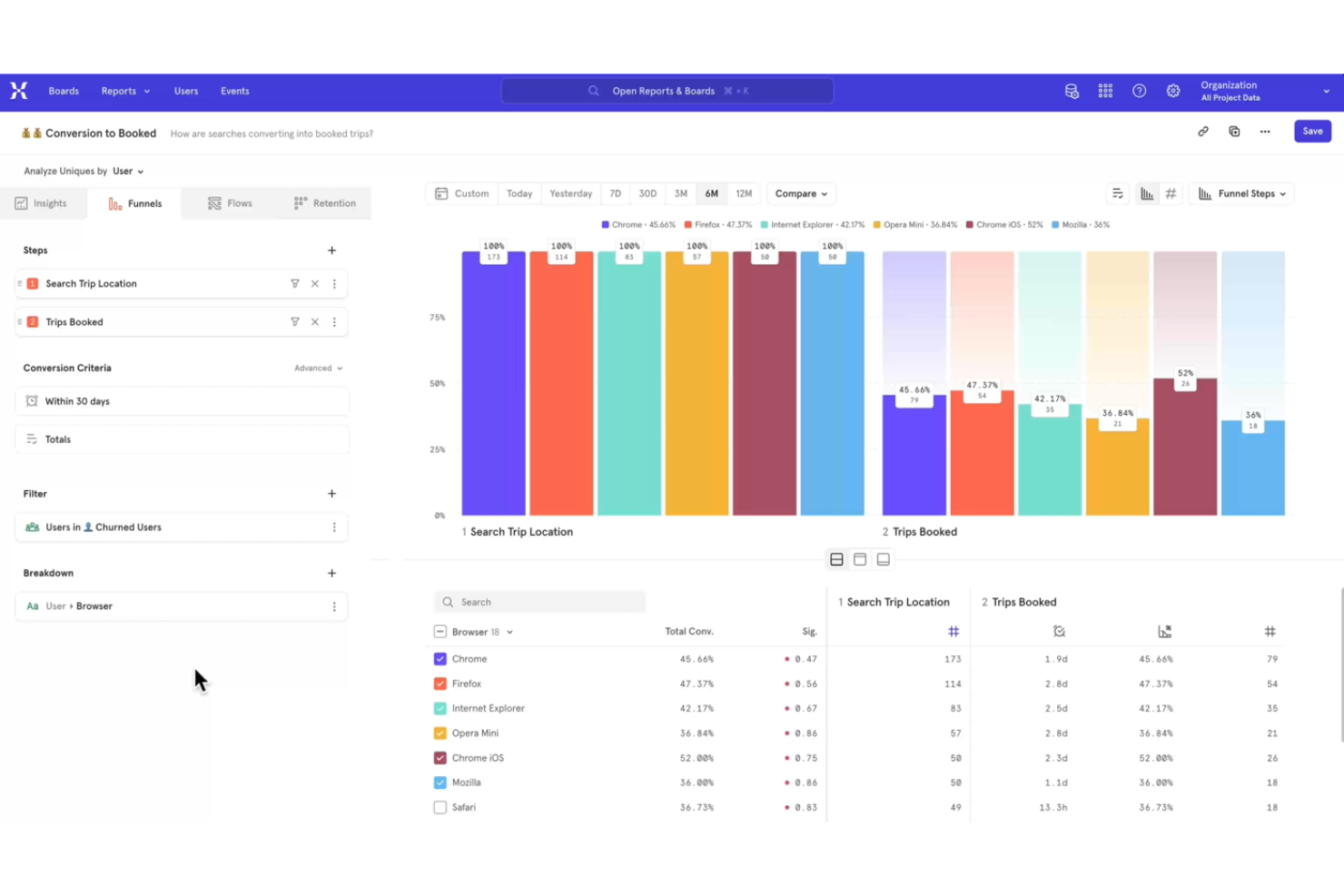Open the Within 30 days conversion setting

pyautogui.click(x=181, y=400)
